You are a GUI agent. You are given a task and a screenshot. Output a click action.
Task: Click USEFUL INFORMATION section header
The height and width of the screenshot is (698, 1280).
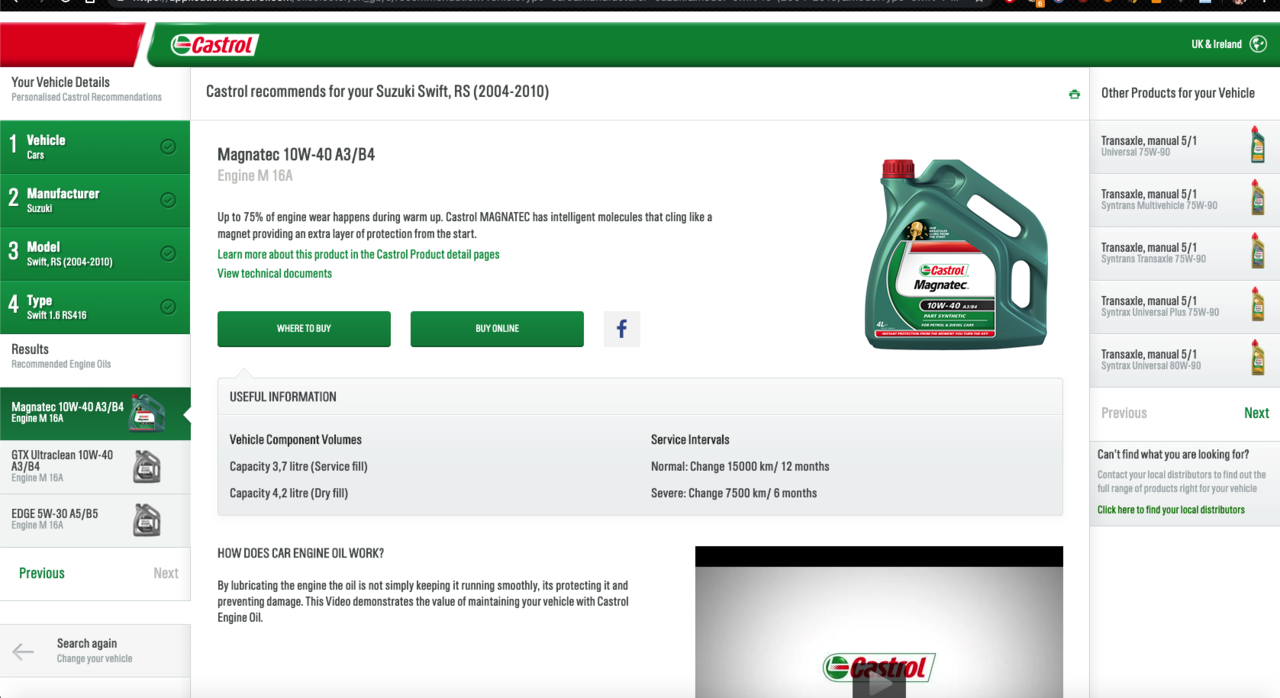point(283,397)
